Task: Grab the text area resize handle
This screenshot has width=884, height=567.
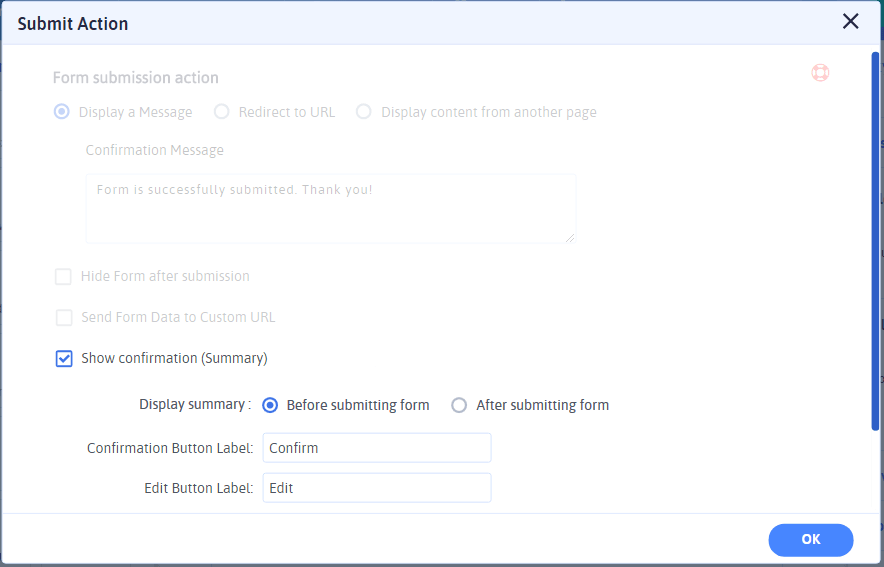Action: click(570, 237)
